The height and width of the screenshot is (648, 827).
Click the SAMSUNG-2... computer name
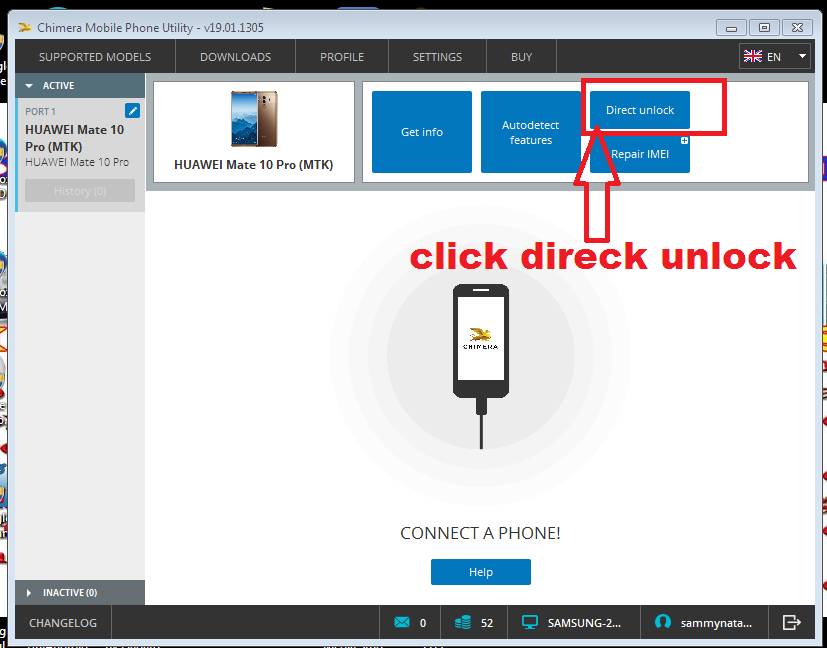click(x=584, y=623)
